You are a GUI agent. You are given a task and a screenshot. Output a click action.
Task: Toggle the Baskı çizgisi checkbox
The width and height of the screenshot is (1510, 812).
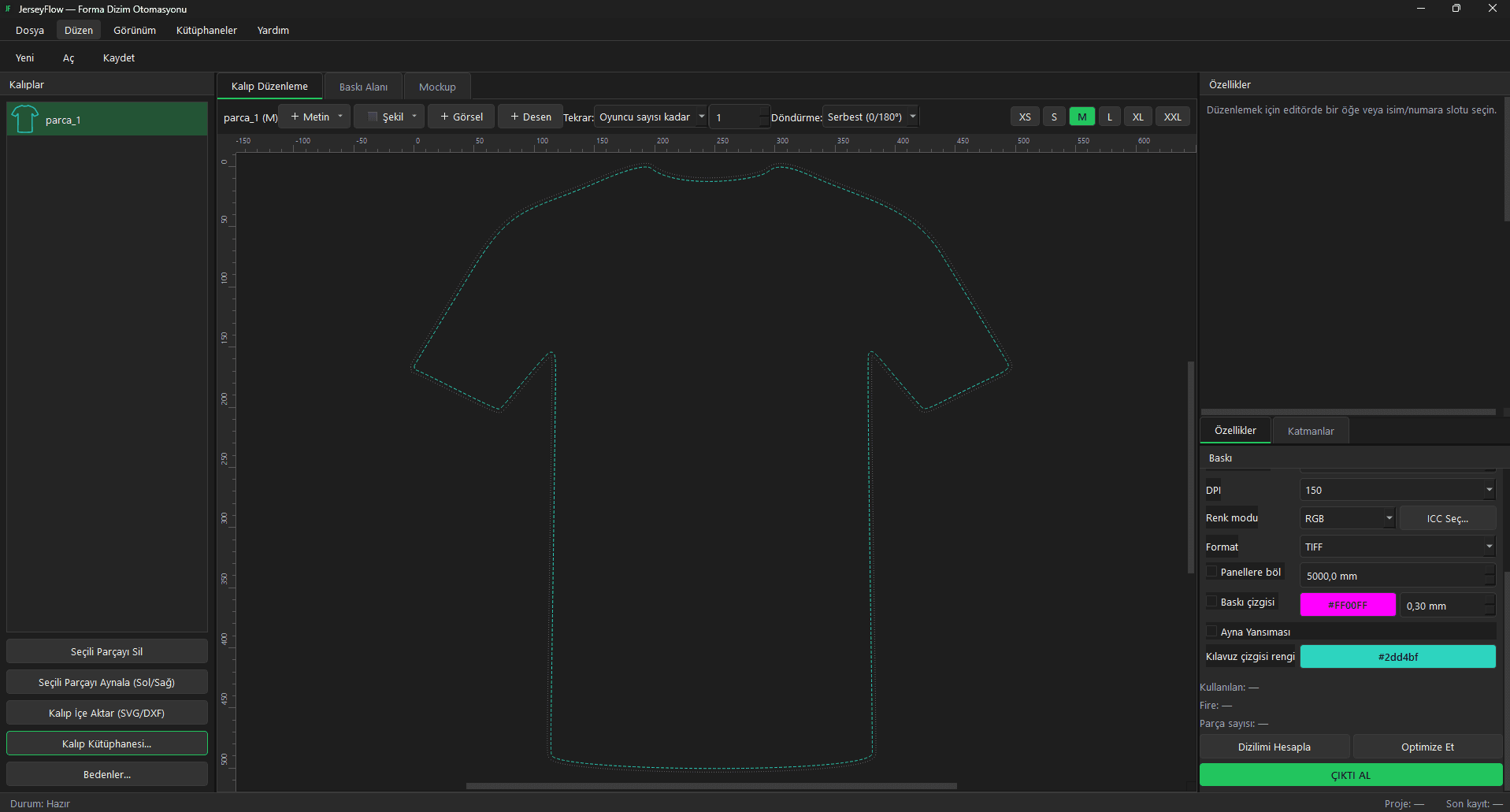[x=1212, y=602]
